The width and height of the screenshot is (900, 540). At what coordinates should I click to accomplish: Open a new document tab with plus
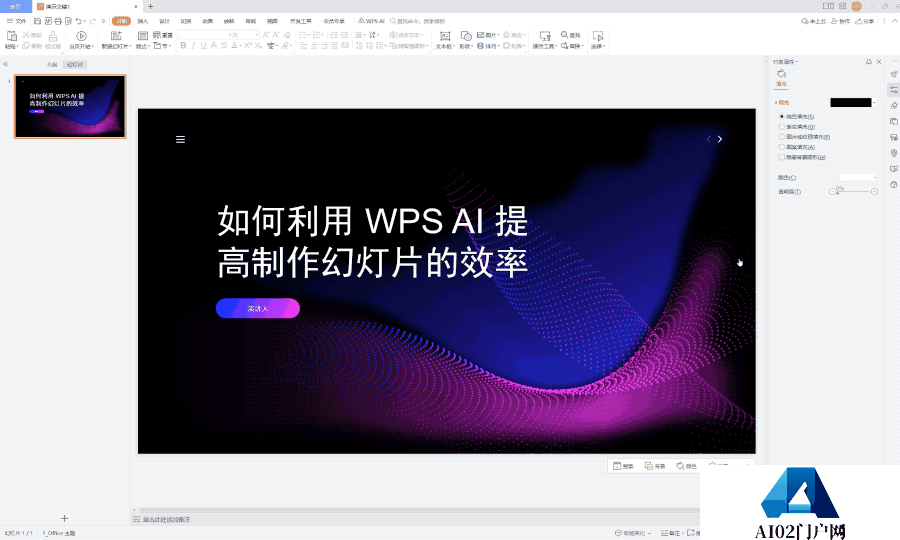tap(150, 6)
